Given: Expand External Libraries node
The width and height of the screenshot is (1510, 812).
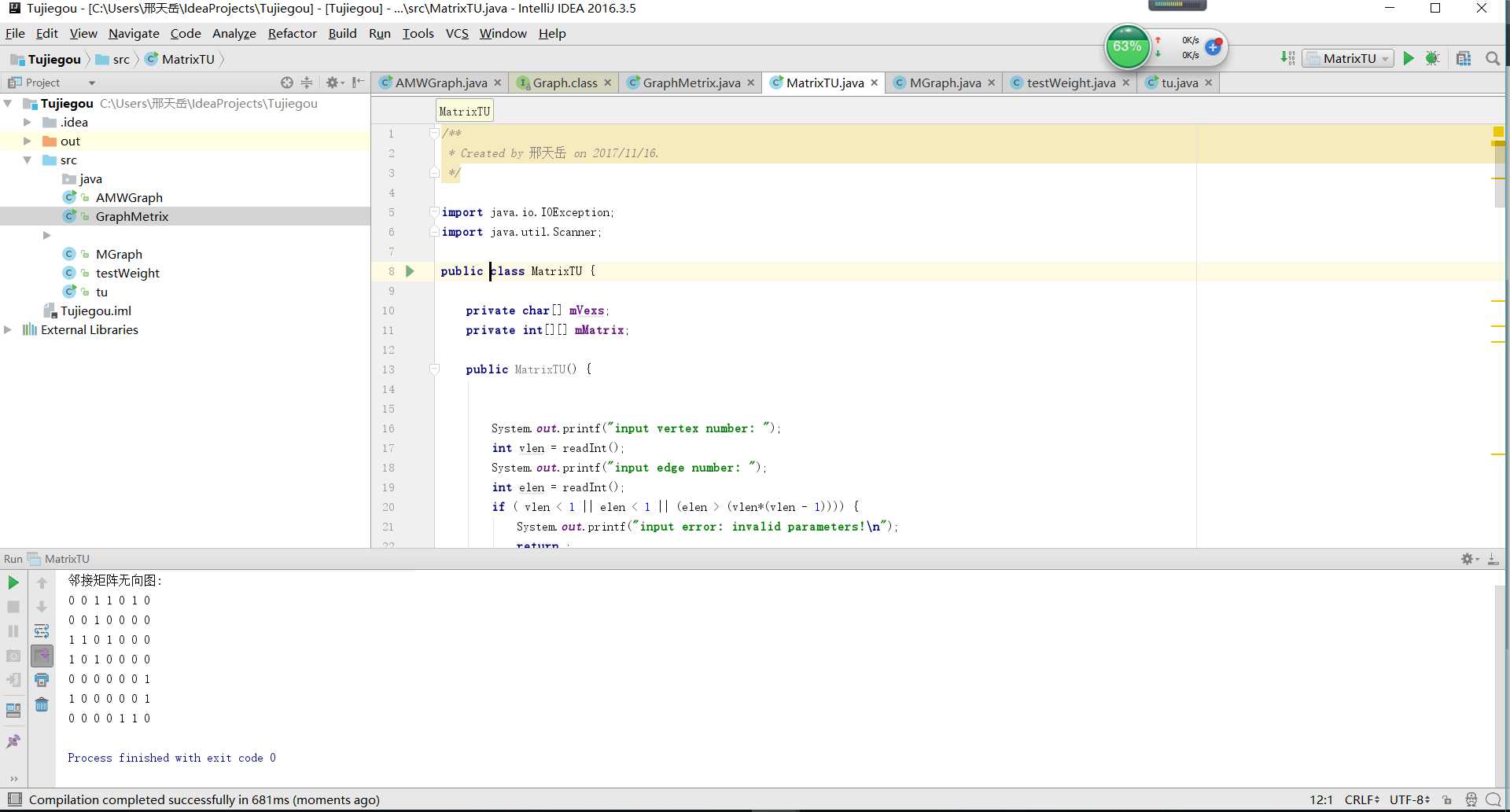Looking at the screenshot, I should 8,330.
